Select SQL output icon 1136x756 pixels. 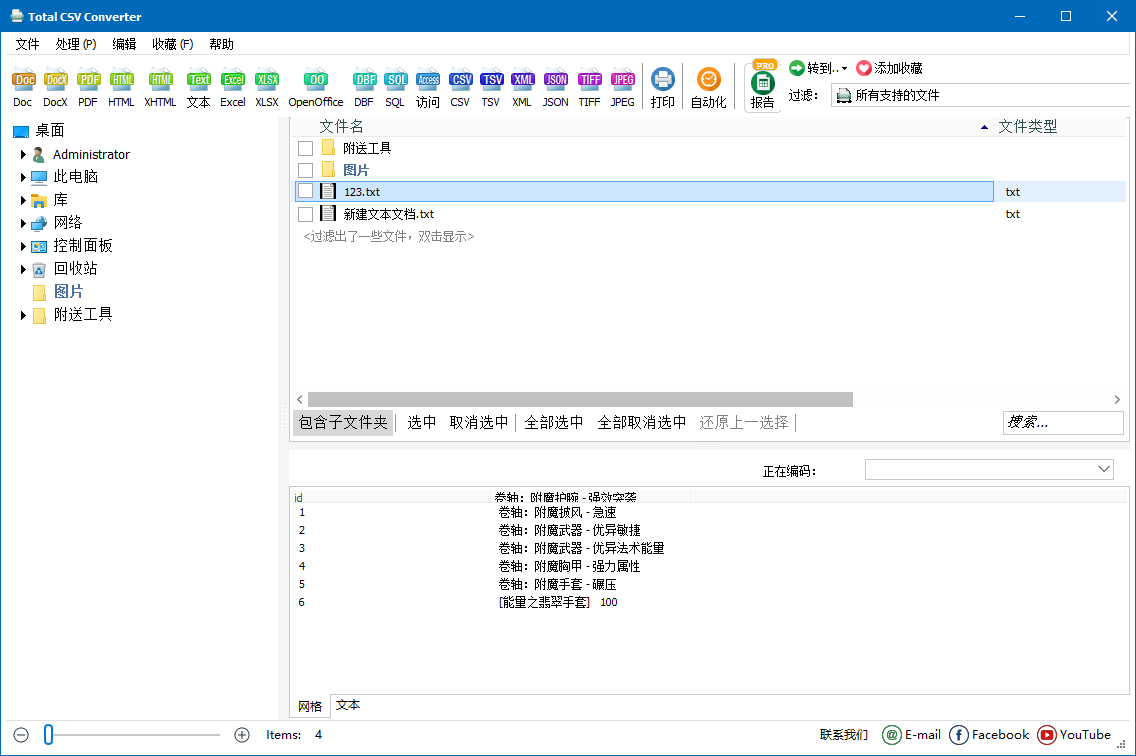[x=396, y=88]
